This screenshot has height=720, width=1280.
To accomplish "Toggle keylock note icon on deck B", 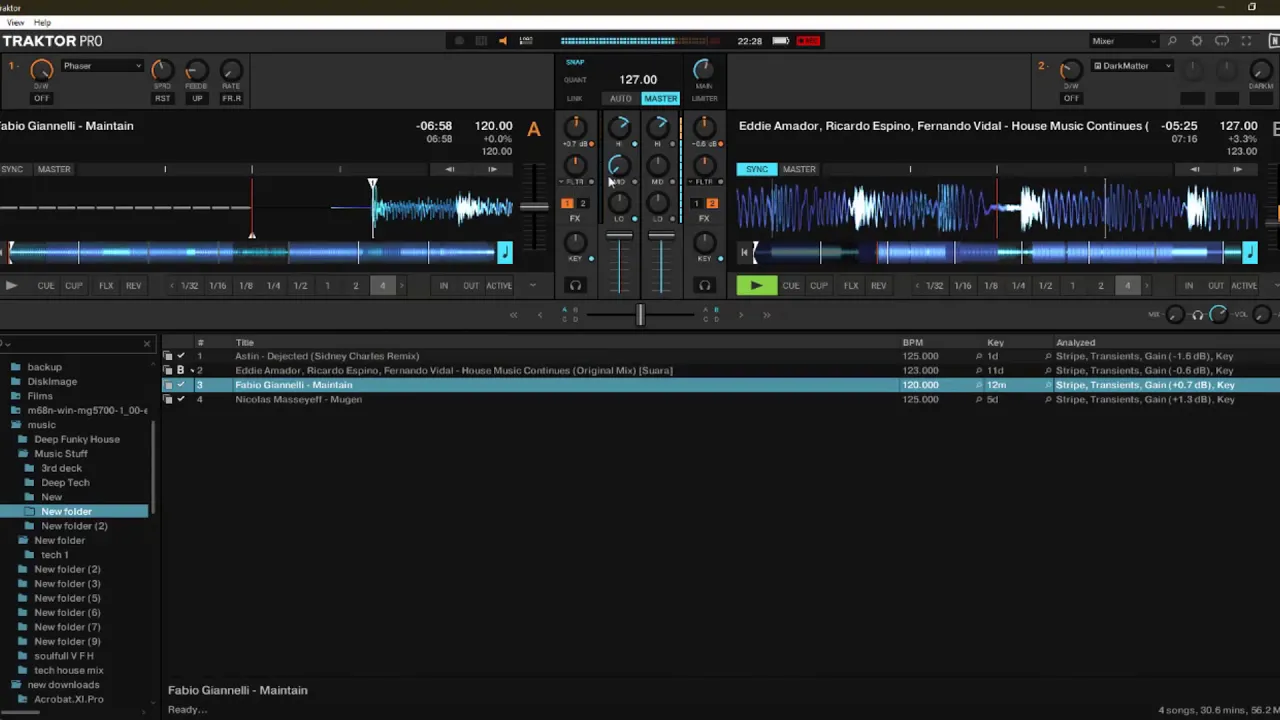I will [1249, 252].
